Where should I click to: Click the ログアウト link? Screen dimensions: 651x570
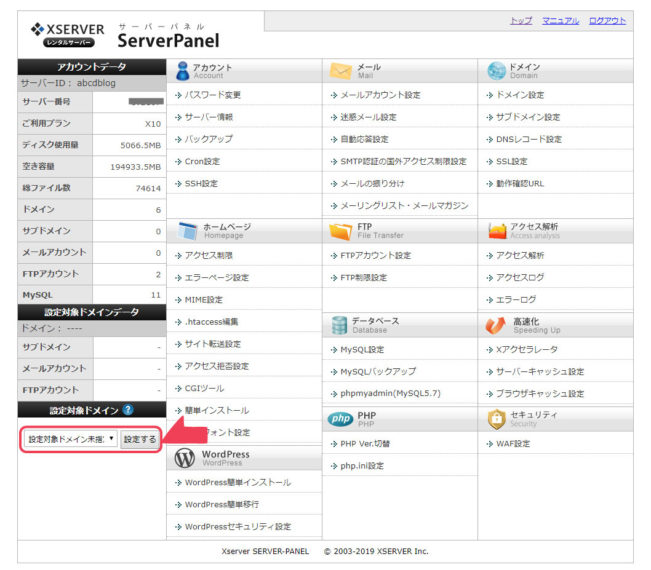click(x=607, y=20)
